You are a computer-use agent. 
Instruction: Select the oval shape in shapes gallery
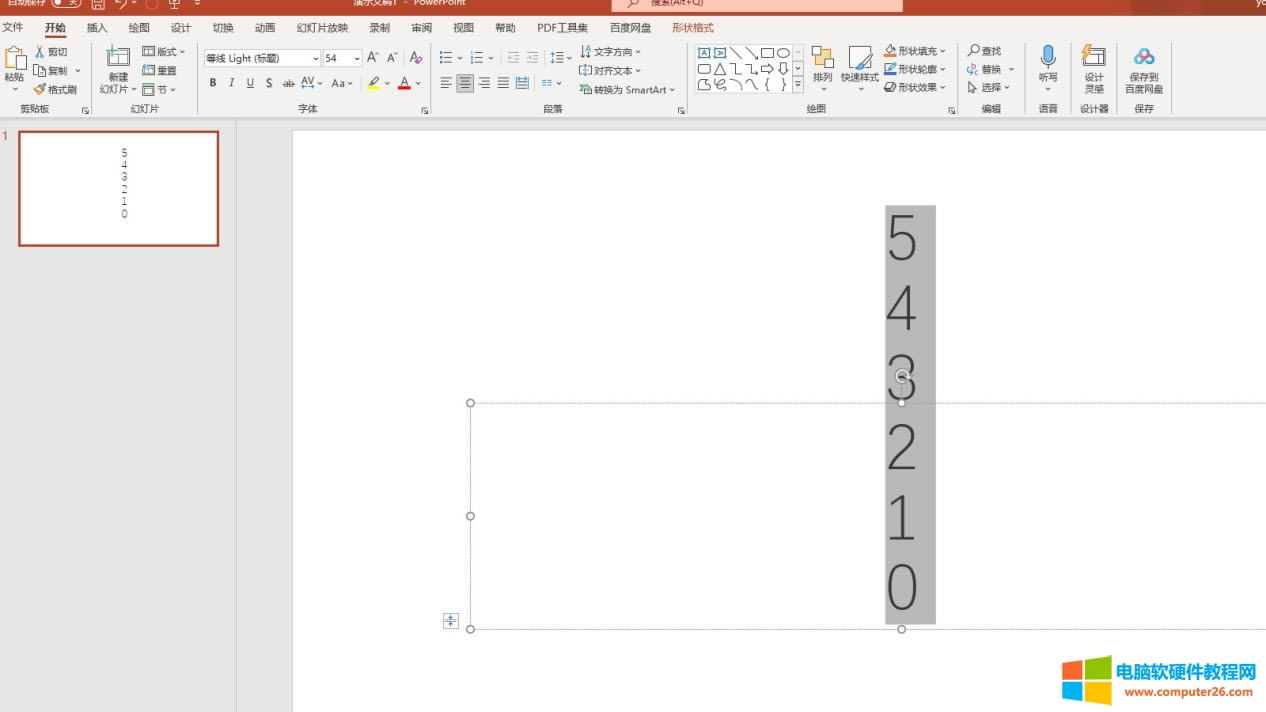click(x=783, y=53)
